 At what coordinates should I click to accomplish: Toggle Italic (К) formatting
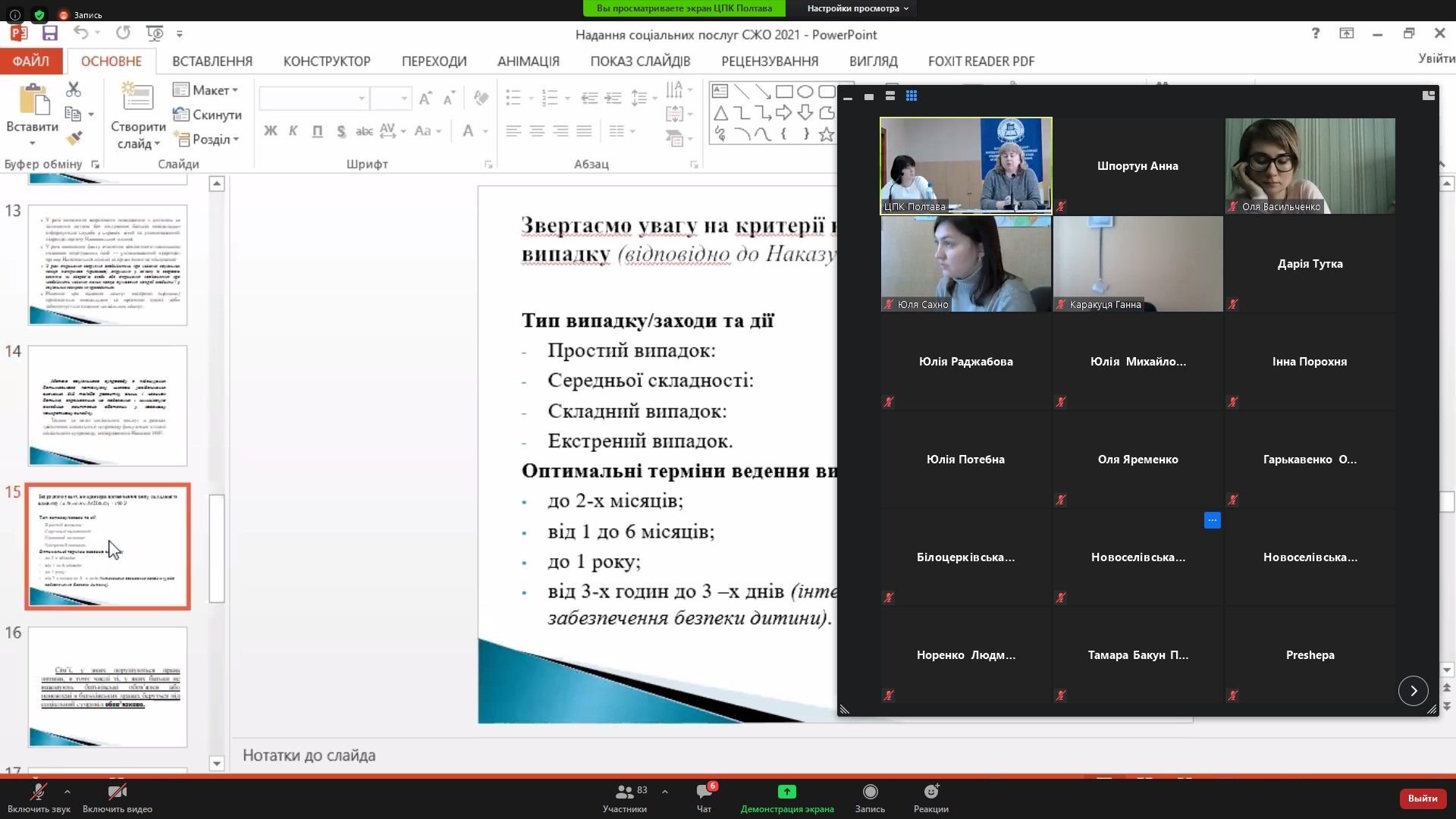(293, 131)
